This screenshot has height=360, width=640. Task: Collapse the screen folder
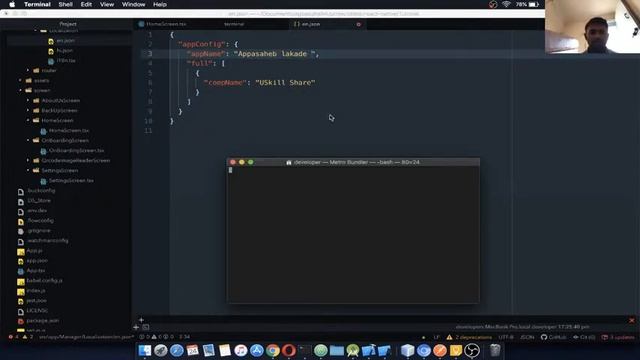[x=42, y=91]
